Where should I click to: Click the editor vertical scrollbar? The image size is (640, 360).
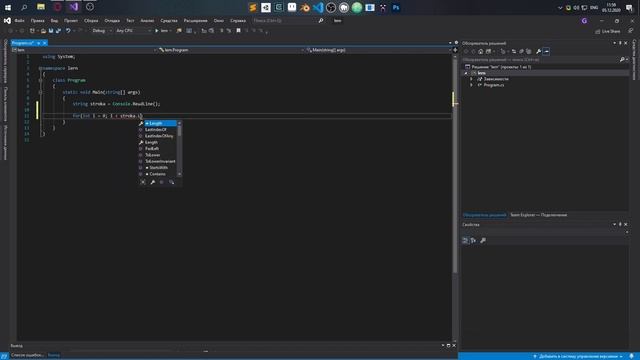[455, 163]
